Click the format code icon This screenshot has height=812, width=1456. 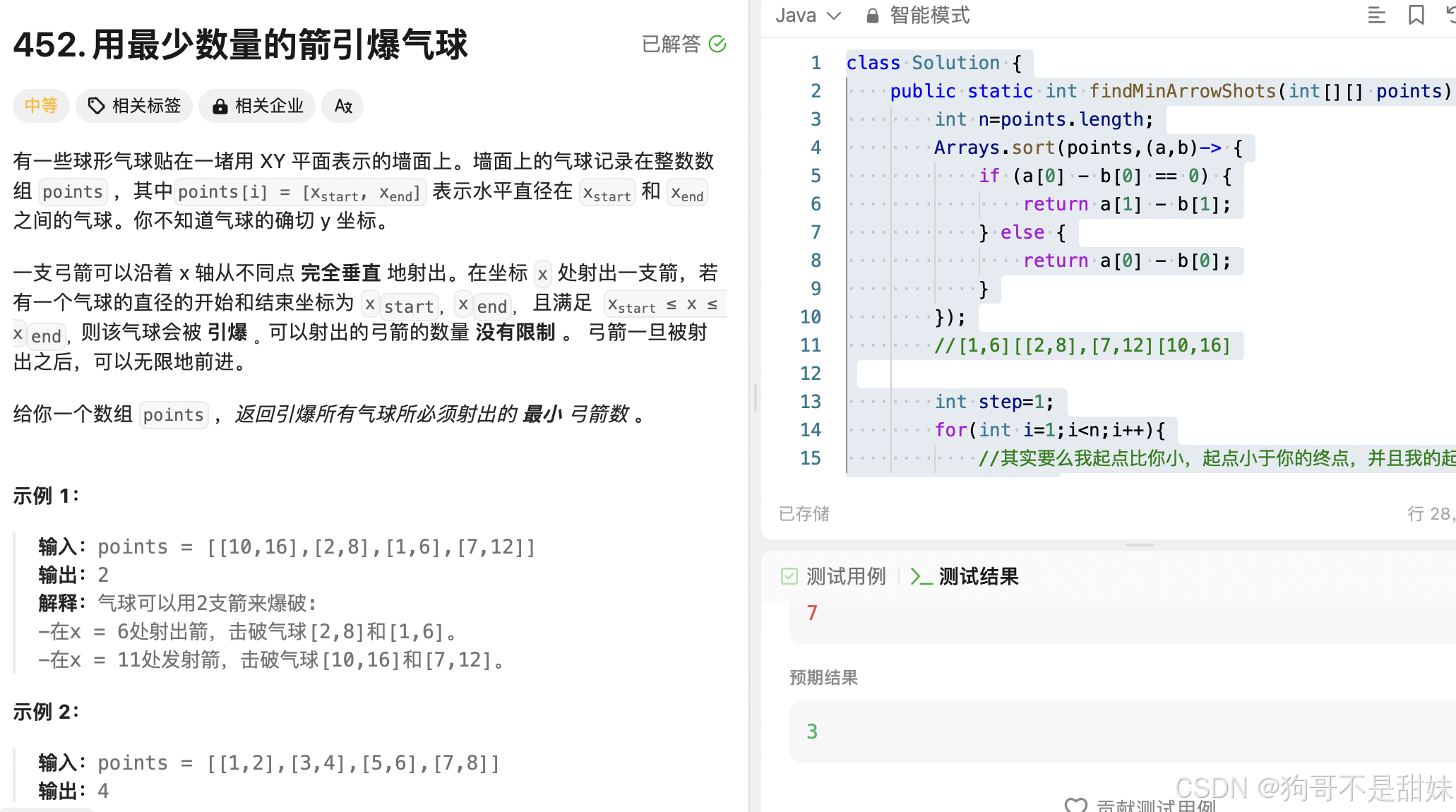[x=1376, y=15]
